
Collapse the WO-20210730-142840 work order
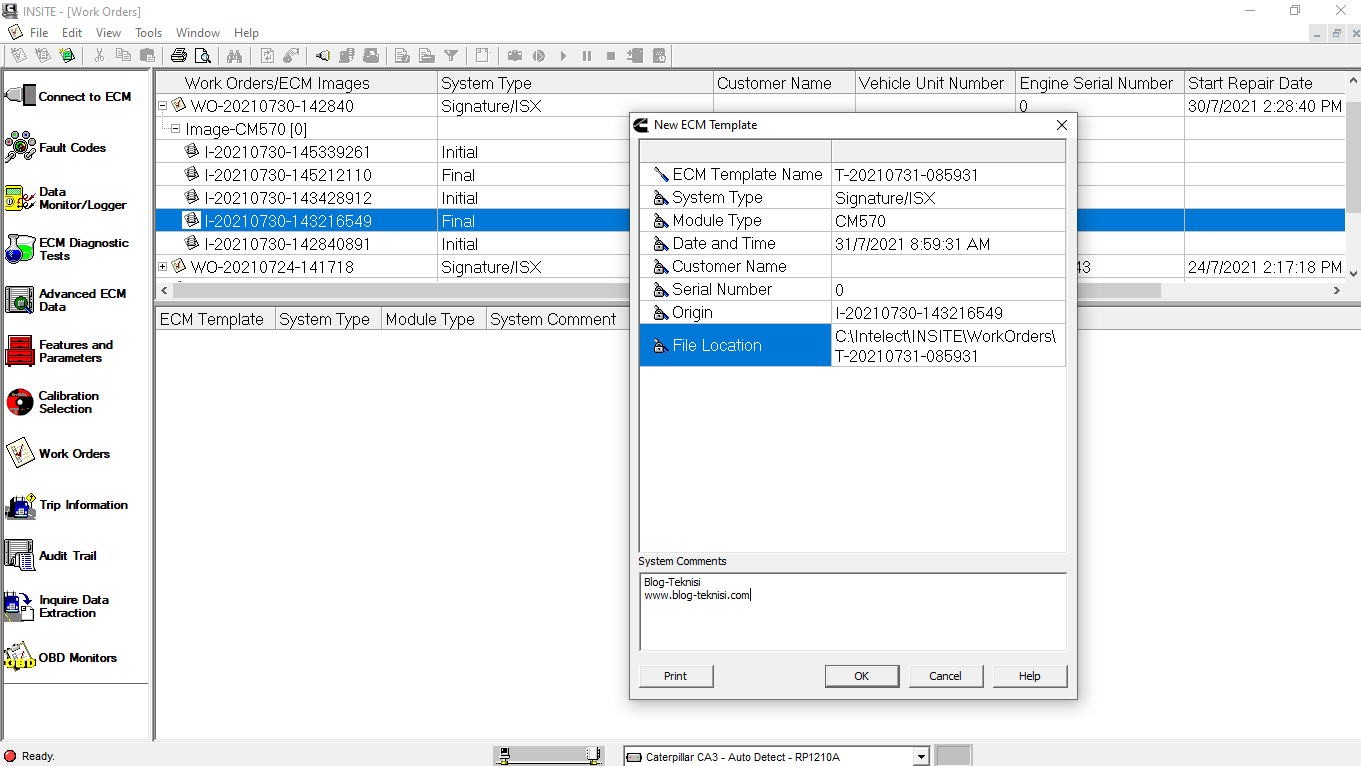pyautogui.click(x=163, y=105)
